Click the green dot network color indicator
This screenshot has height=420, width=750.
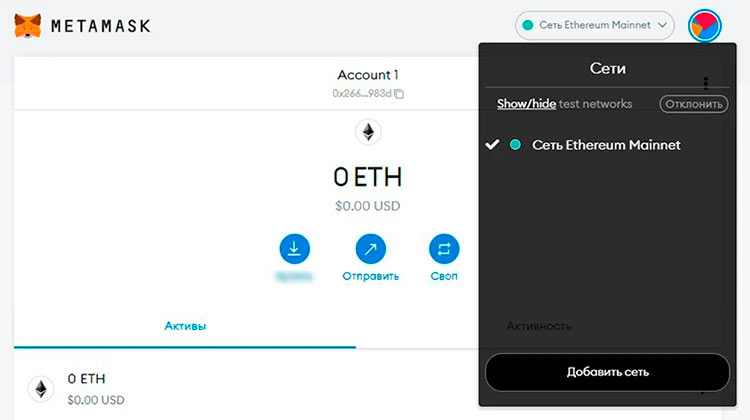(x=515, y=145)
